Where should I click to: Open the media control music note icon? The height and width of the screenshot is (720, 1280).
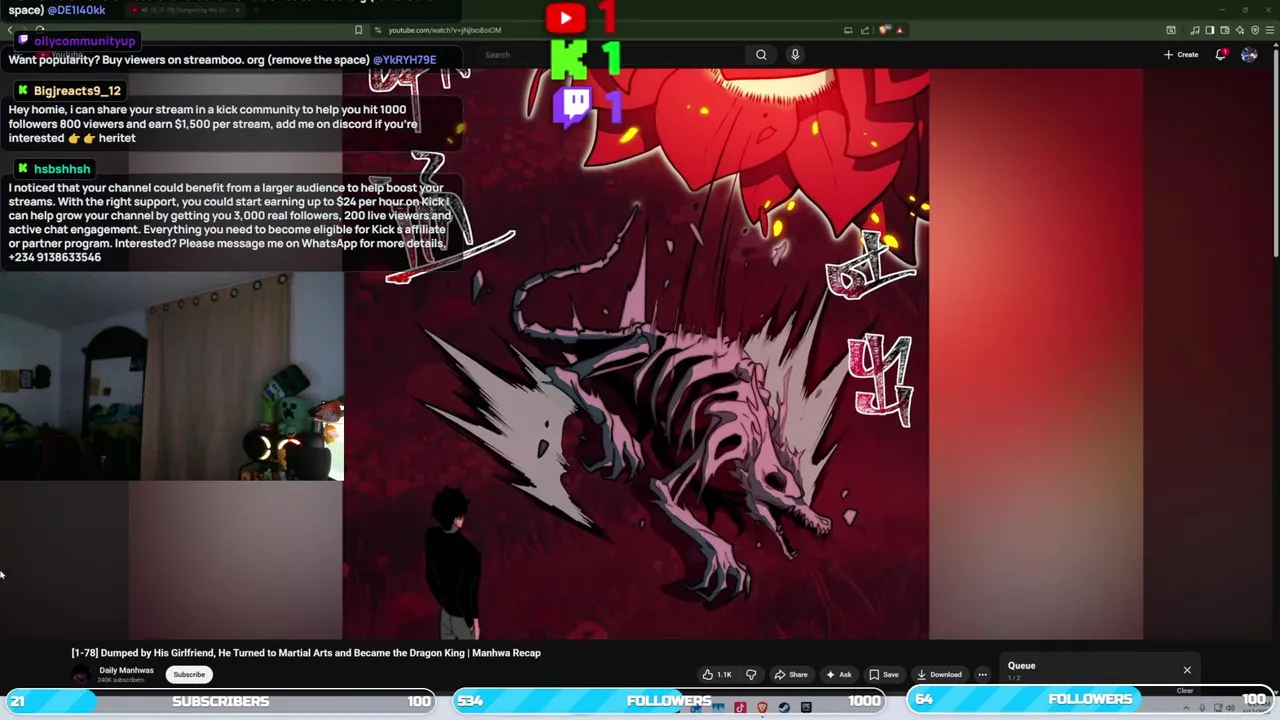point(1195,30)
